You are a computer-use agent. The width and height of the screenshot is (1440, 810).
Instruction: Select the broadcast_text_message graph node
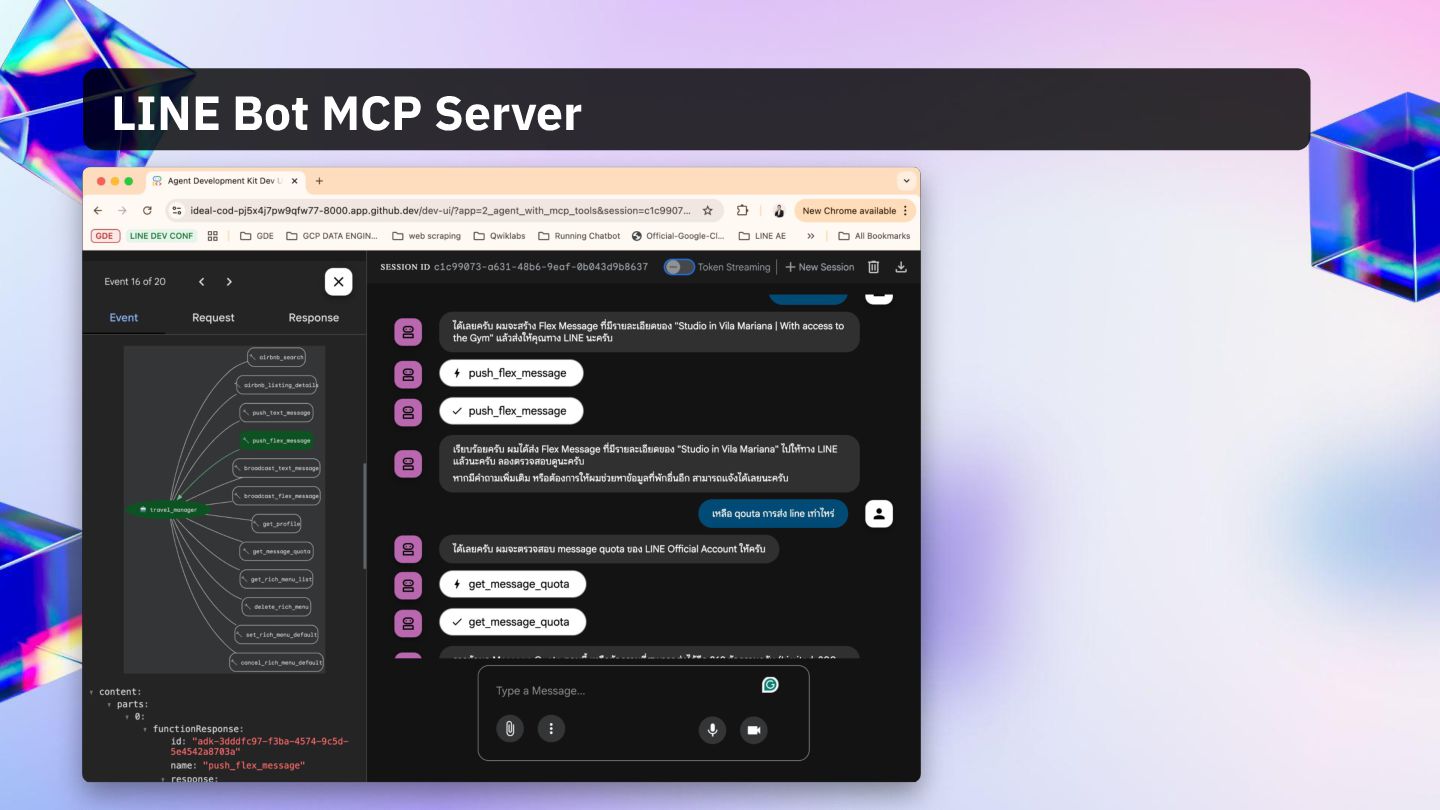(276, 468)
